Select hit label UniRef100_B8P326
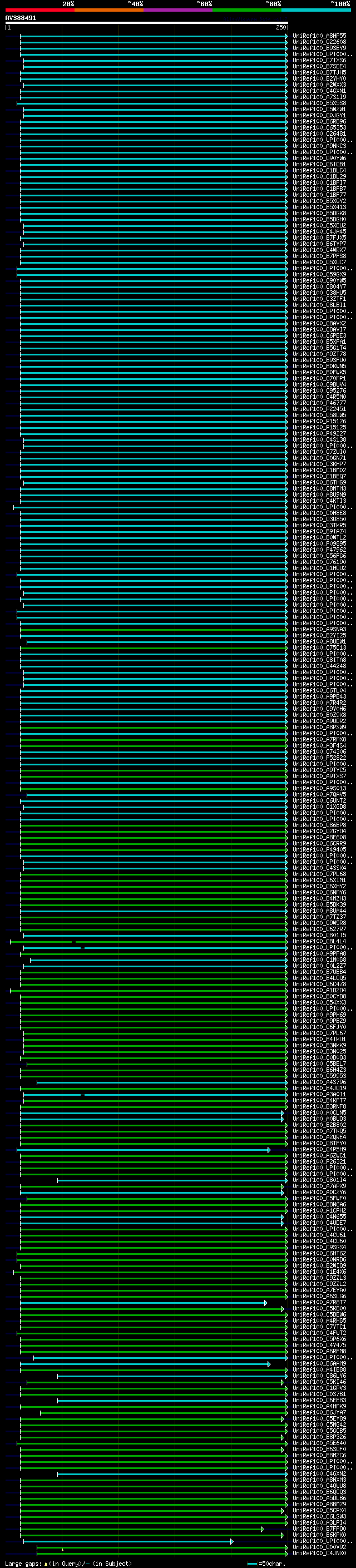 (319, 1437)
